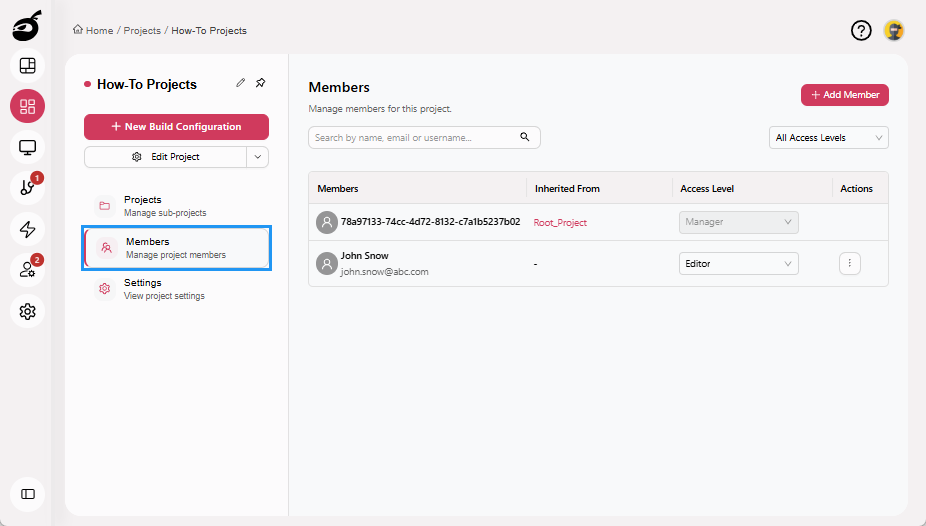Open Projects sub-projects menu item

point(177,205)
